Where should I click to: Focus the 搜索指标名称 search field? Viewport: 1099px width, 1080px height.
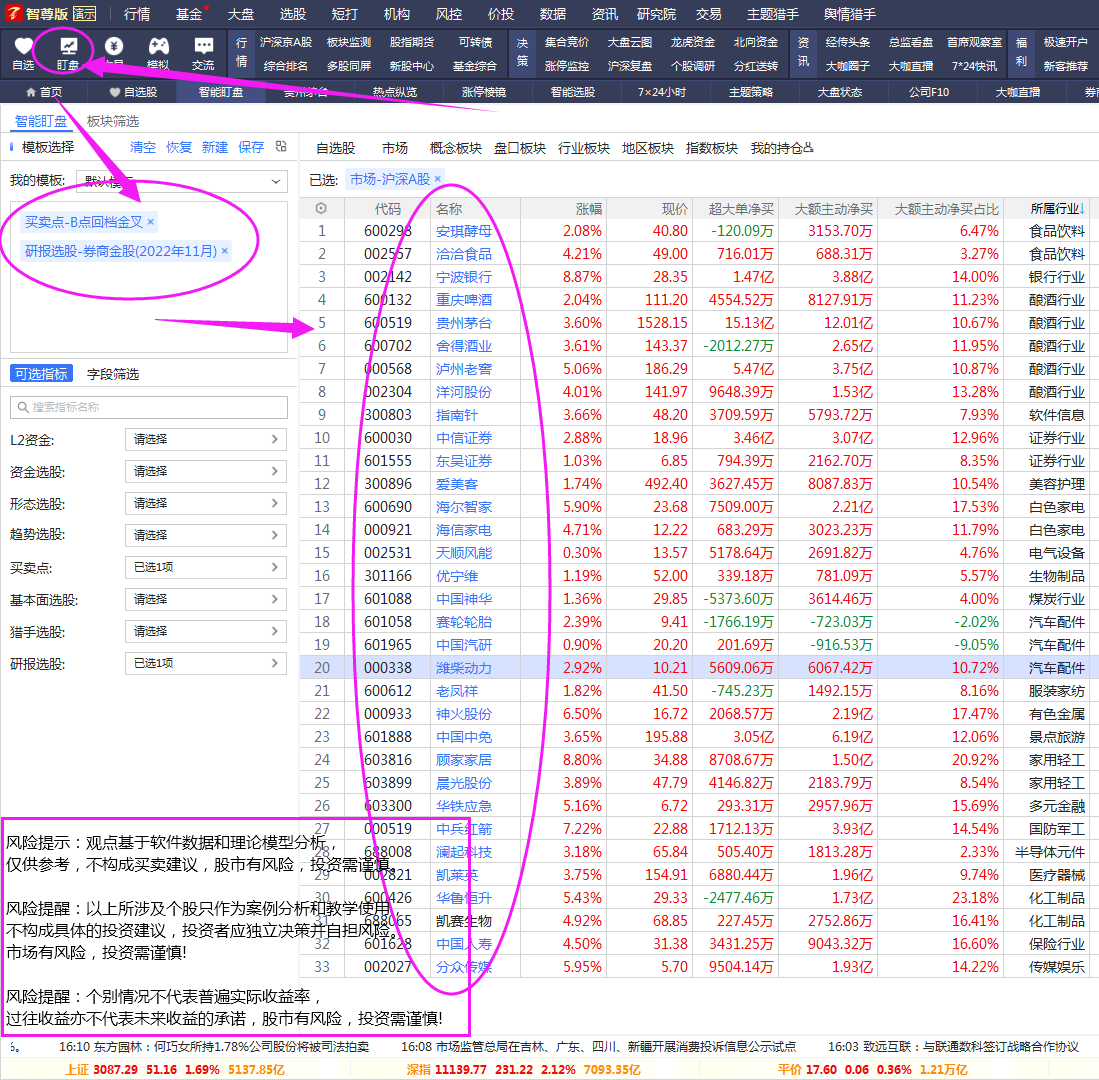click(x=149, y=407)
